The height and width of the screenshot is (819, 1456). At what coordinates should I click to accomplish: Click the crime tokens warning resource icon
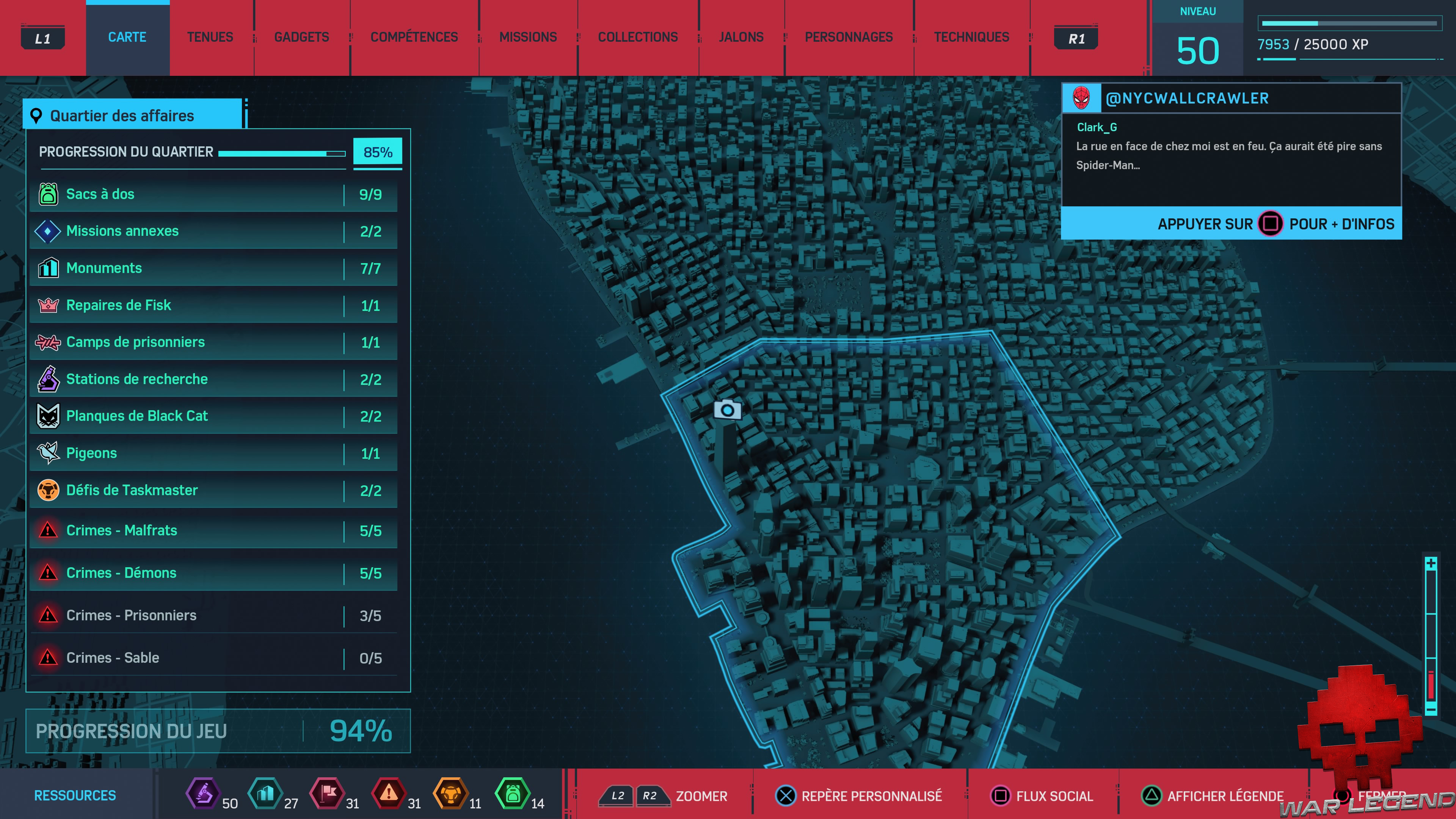pos(388,794)
